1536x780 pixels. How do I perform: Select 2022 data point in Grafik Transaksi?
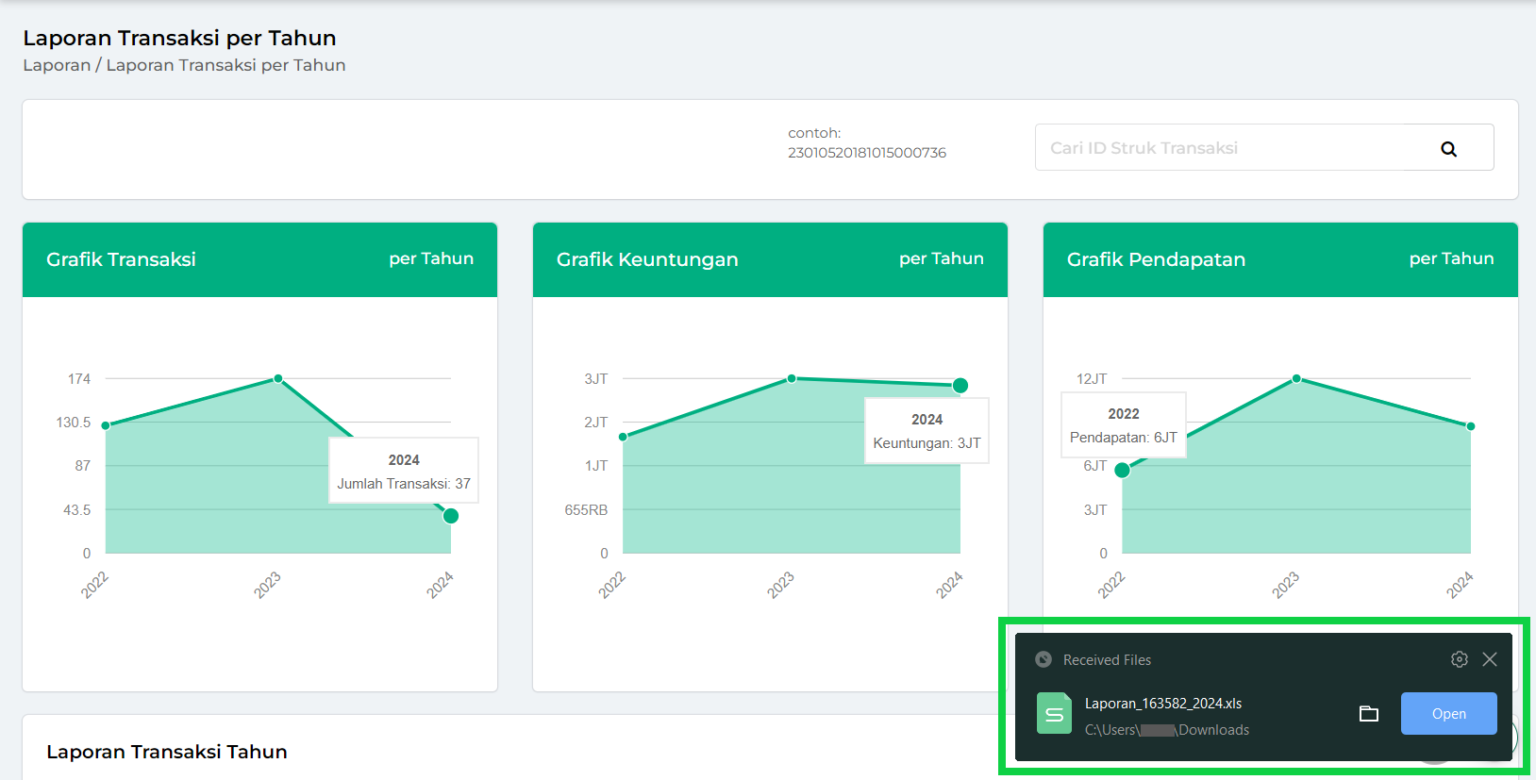tap(105, 425)
